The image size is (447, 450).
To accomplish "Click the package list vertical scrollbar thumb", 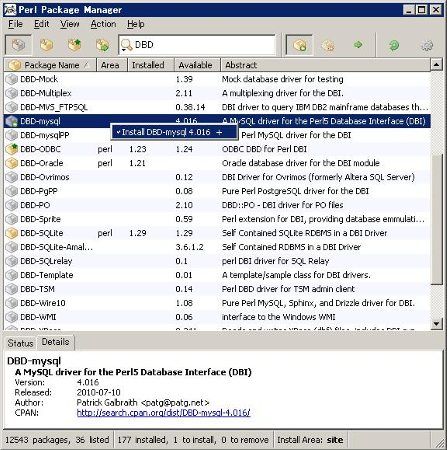I will coord(436,220).
